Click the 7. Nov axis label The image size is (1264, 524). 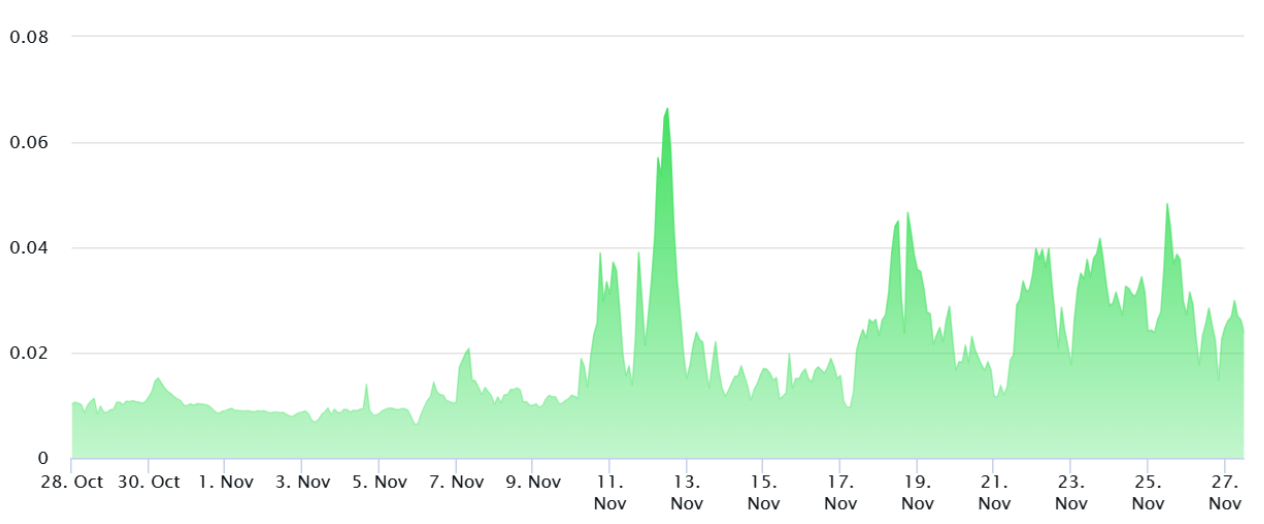click(455, 482)
